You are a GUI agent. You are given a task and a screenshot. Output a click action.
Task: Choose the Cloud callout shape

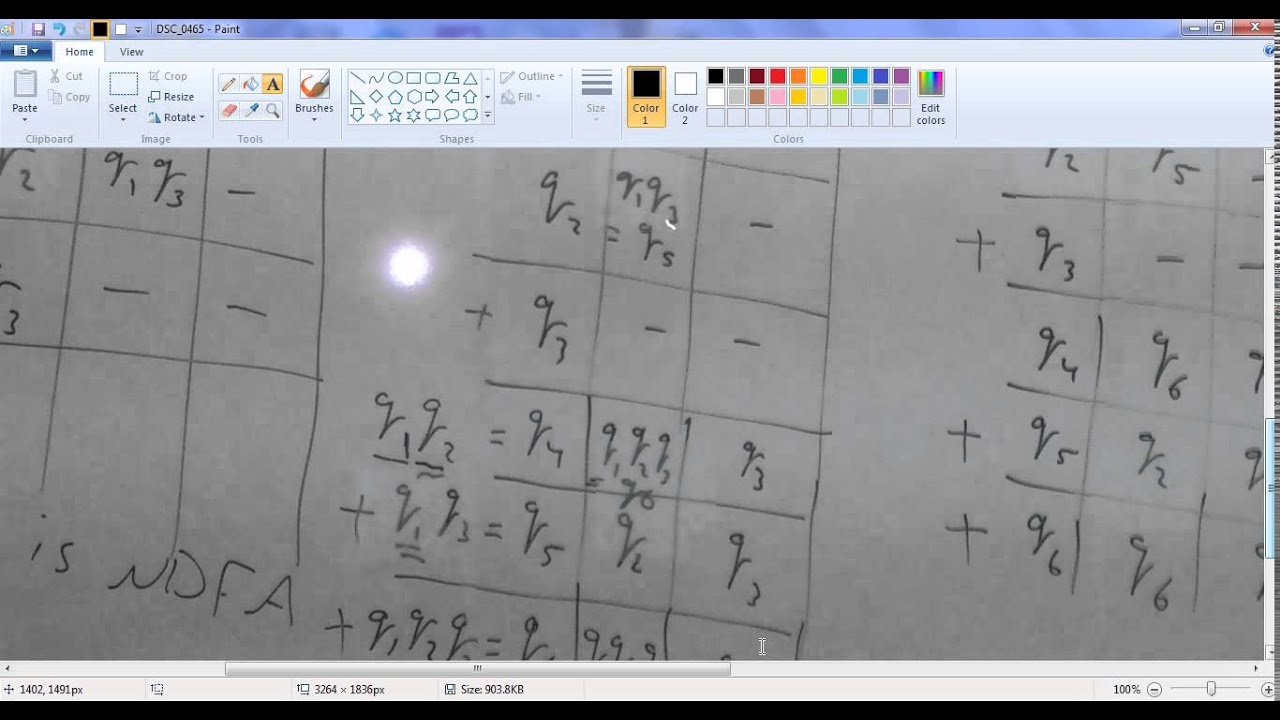471,116
